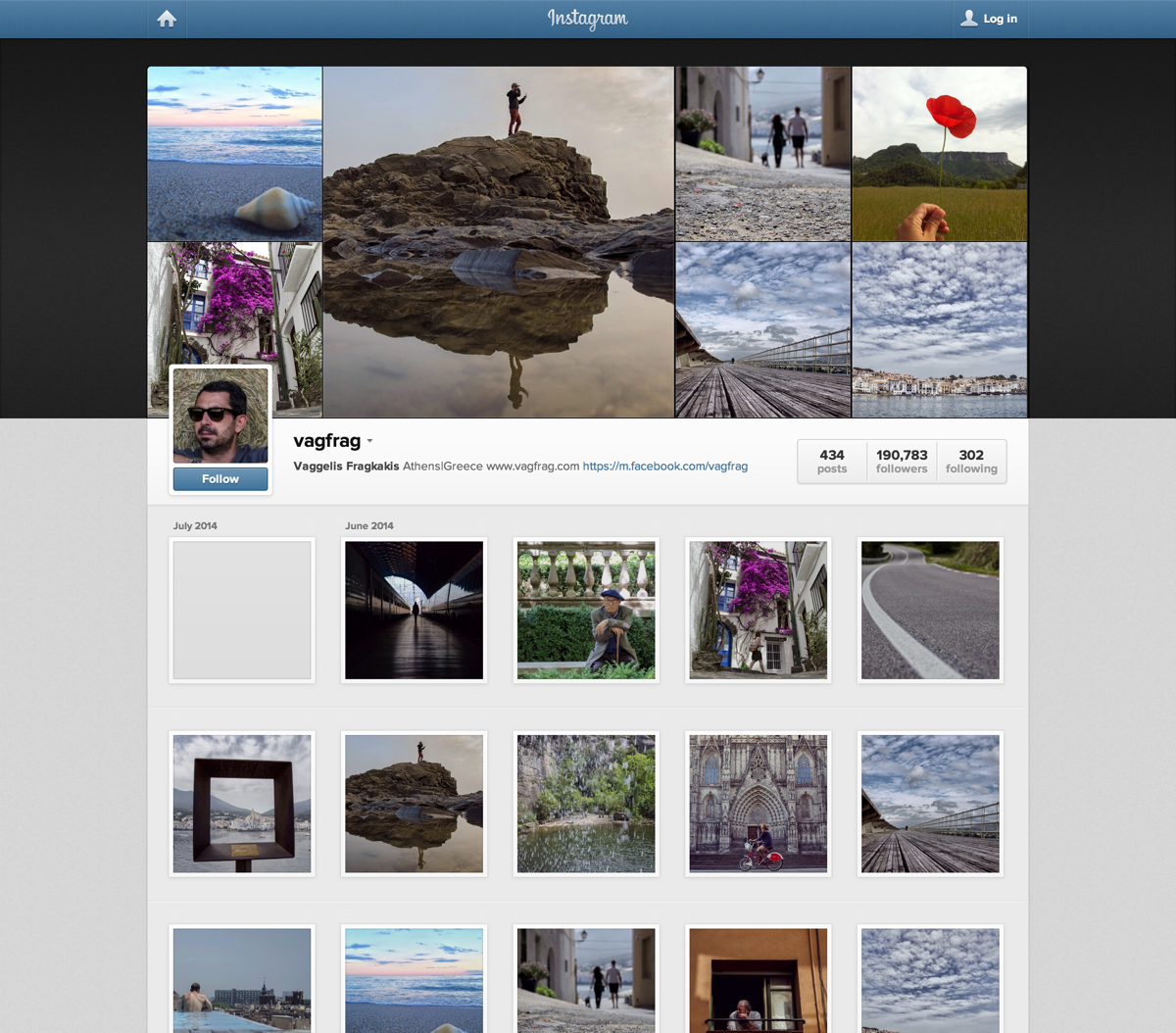
Task: Open the red poppy banner photo
Action: (940, 154)
